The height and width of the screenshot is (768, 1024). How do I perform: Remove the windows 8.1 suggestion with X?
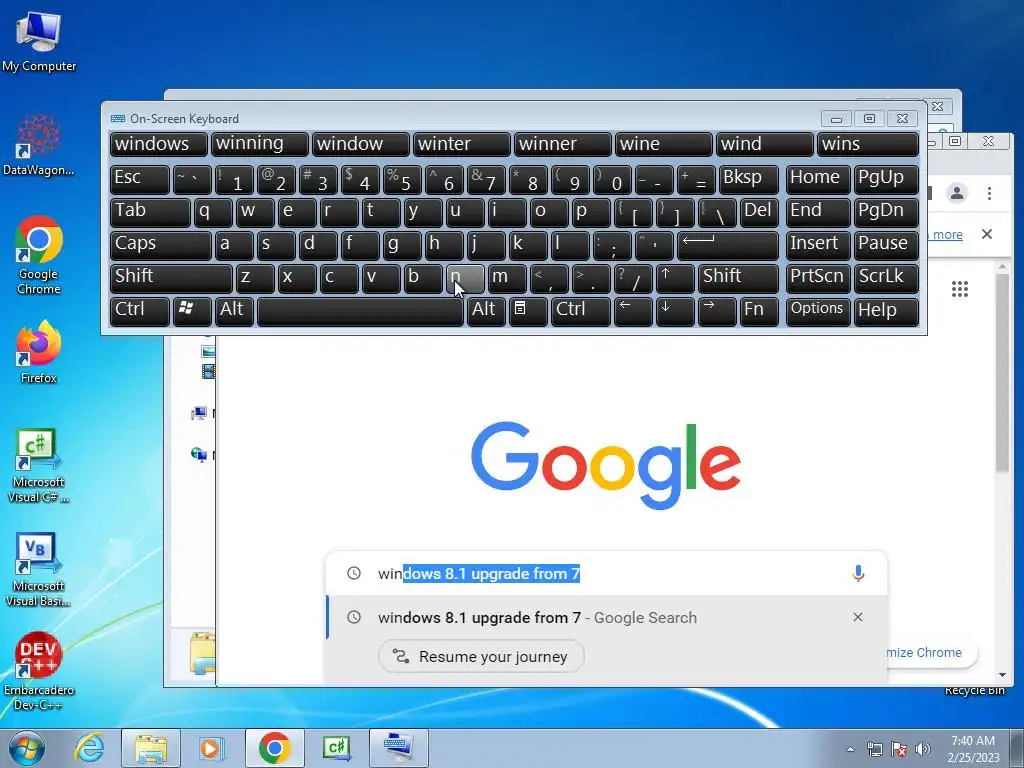pyautogui.click(x=857, y=617)
